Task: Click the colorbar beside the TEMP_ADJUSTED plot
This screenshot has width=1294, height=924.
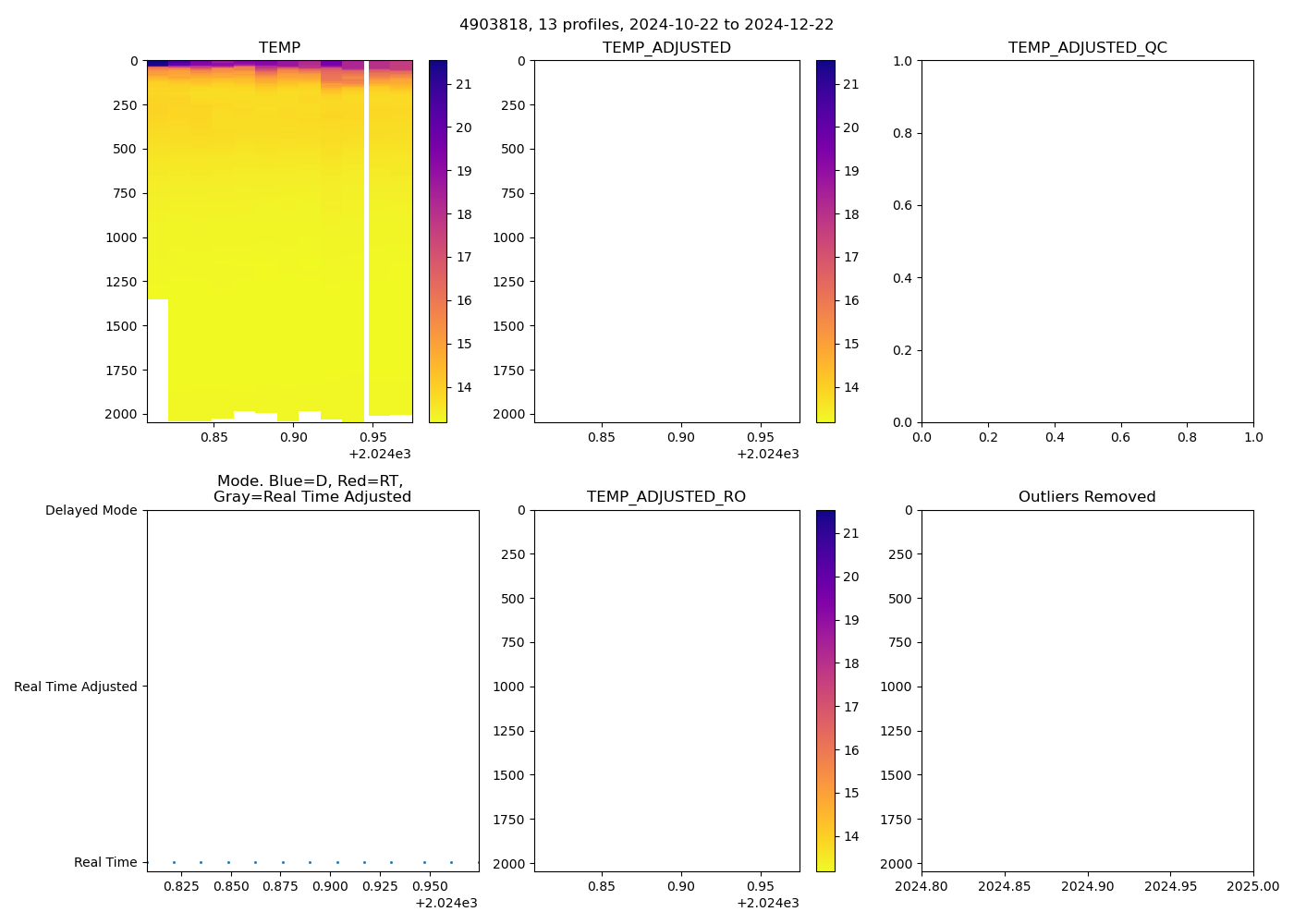Action: pyautogui.click(x=825, y=241)
